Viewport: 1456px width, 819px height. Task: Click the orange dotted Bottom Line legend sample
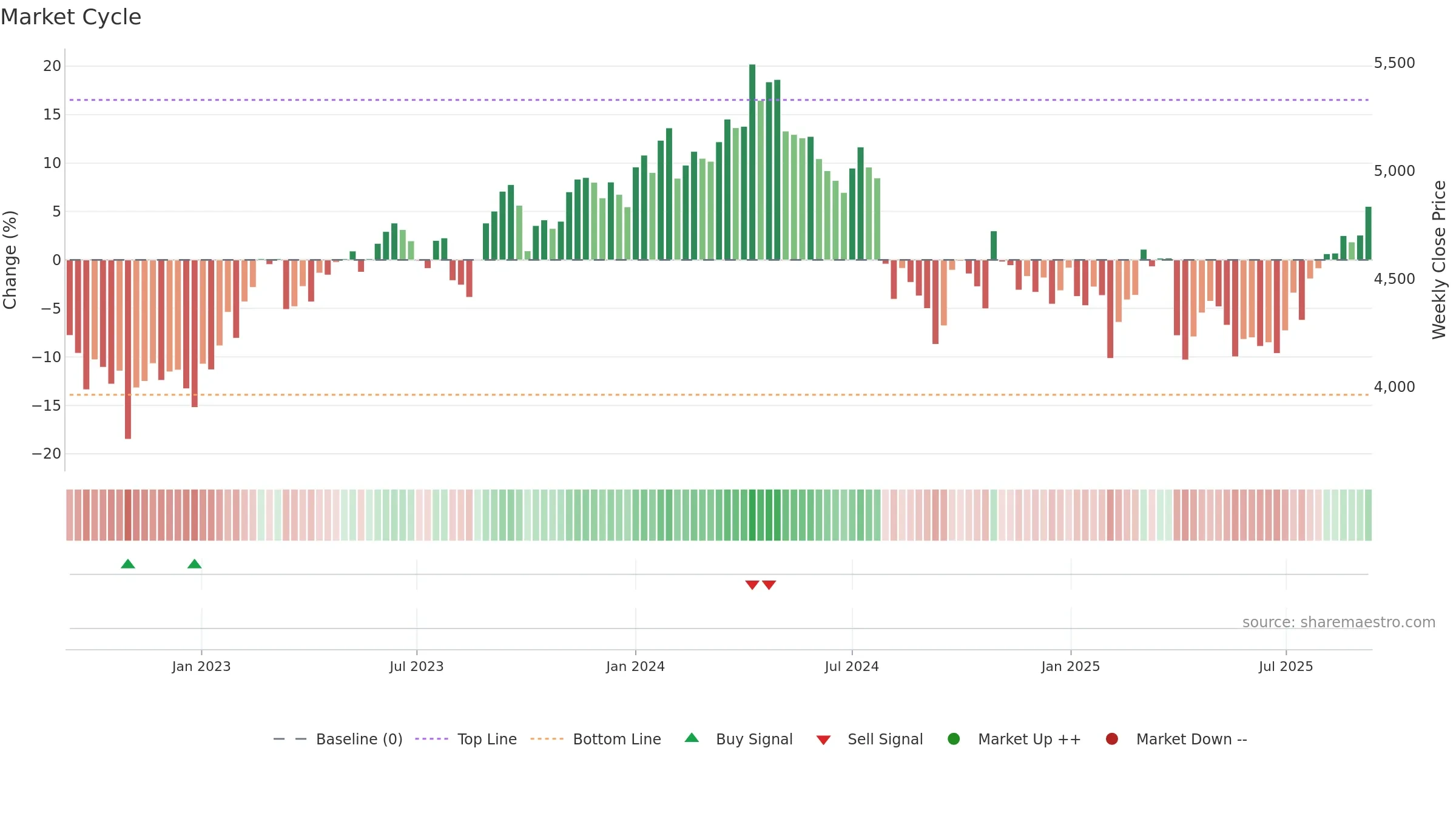point(547,739)
